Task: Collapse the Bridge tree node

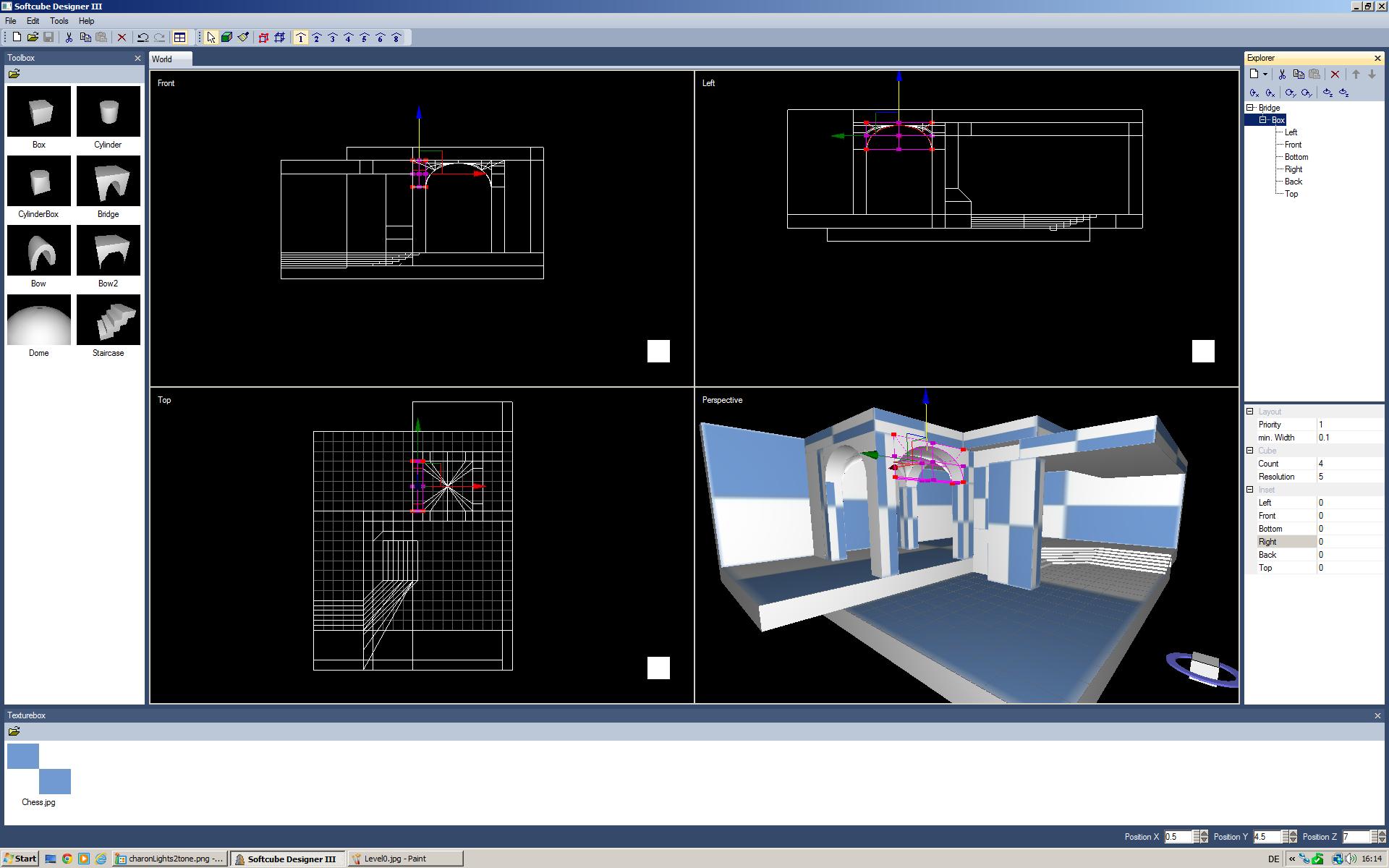Action: pos(1250,108)
